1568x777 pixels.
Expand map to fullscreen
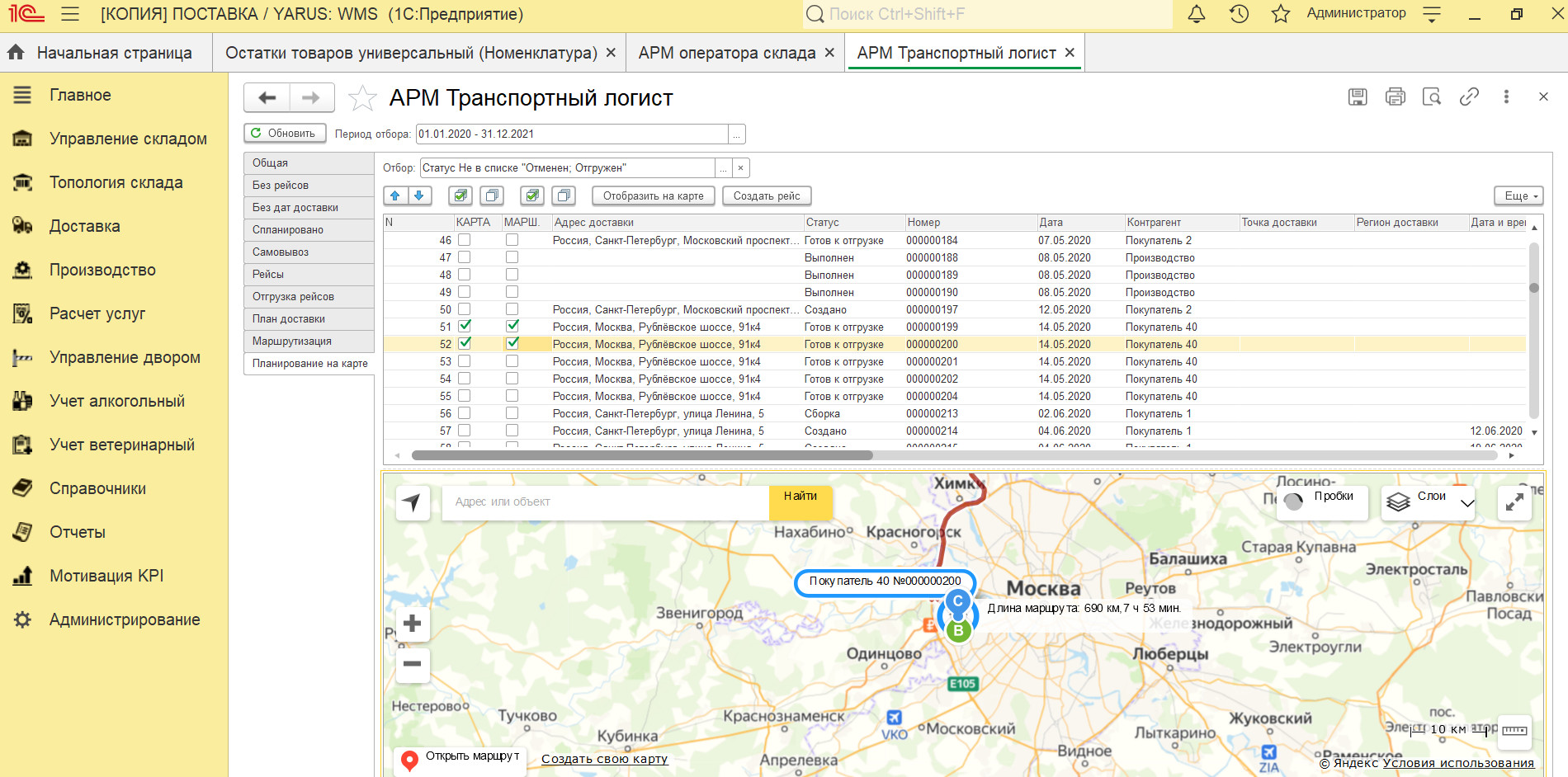point(1514,502)
